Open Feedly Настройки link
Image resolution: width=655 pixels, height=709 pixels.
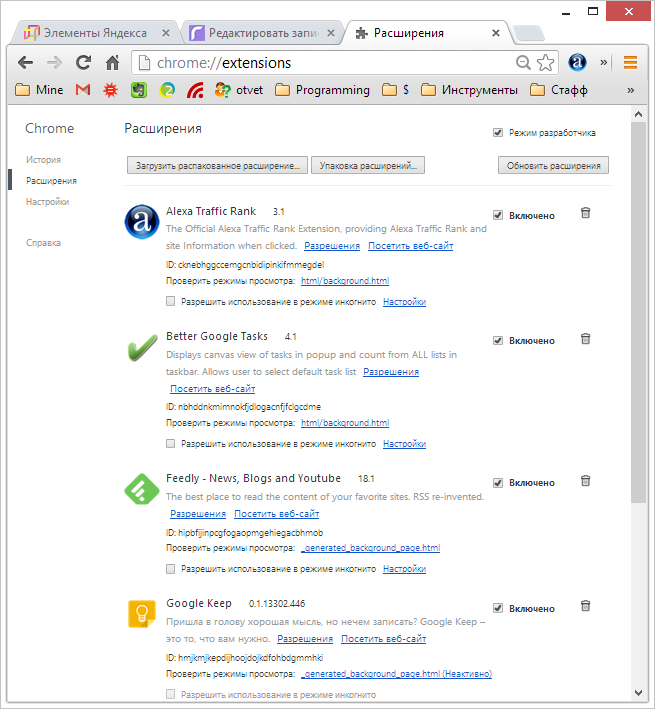click(405, 568)
